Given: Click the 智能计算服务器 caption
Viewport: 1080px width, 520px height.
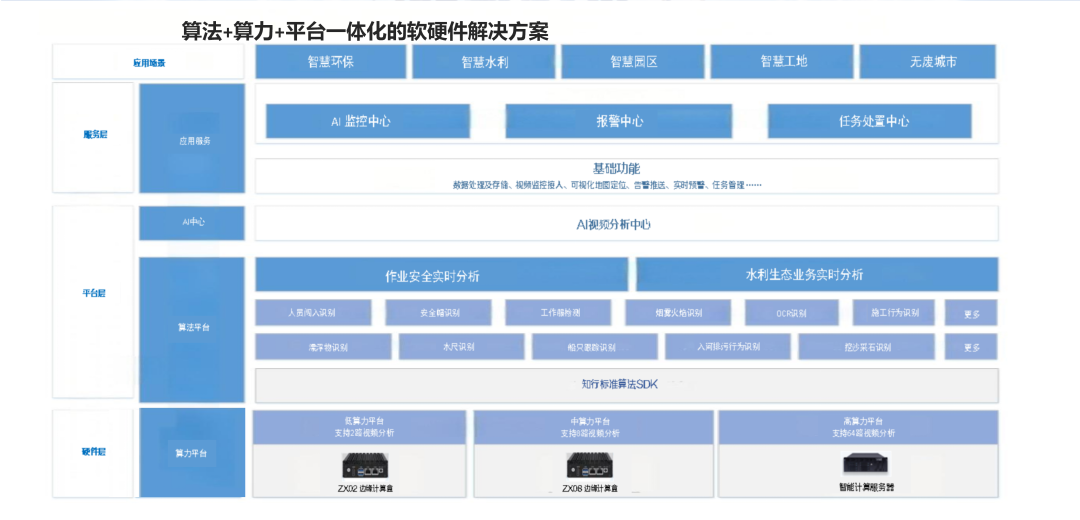Looking at the screenshot, I should tap(866, 487).
